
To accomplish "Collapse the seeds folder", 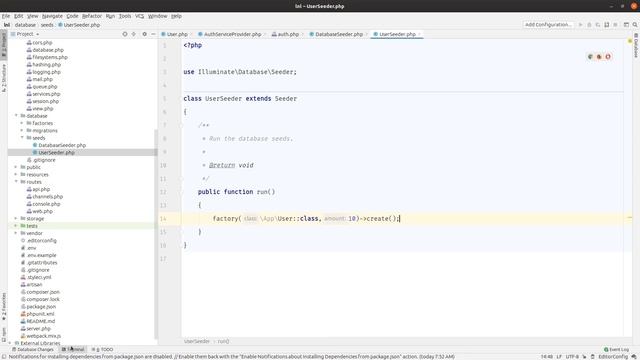I will [22, 138].
